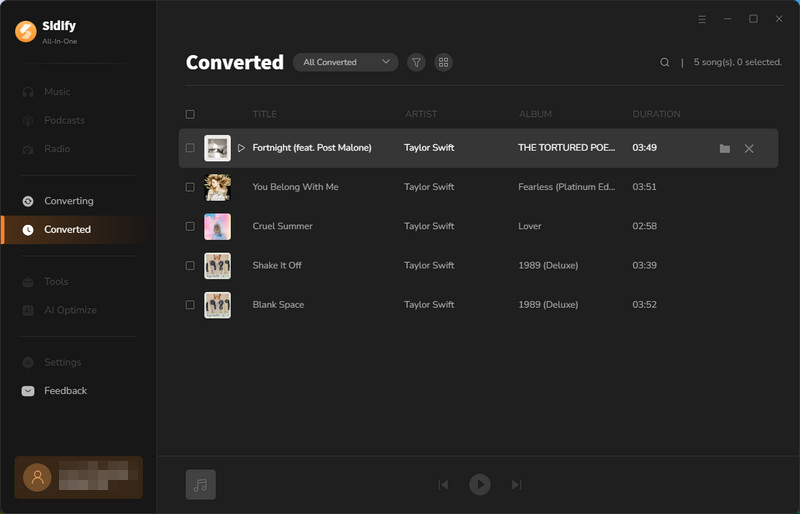Select the Blank Space title

(278, 305)
